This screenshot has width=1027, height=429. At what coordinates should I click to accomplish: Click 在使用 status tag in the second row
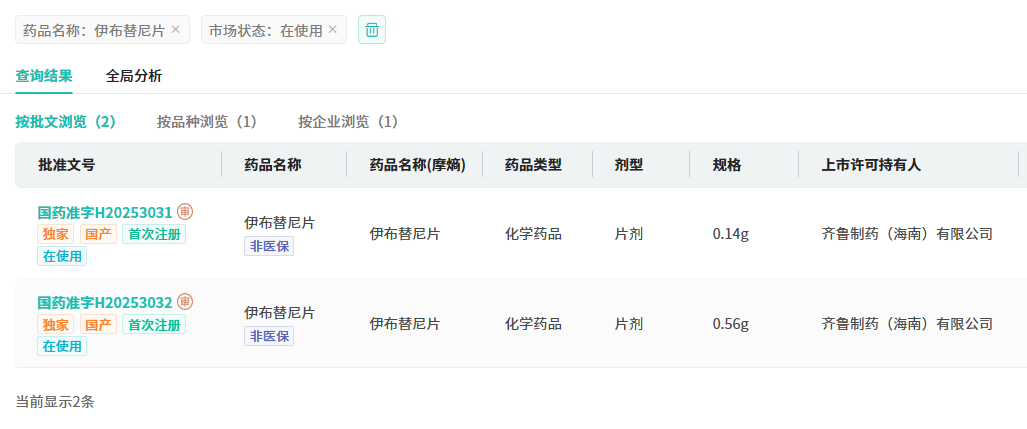pyautogui.click(x=62, y=346)
